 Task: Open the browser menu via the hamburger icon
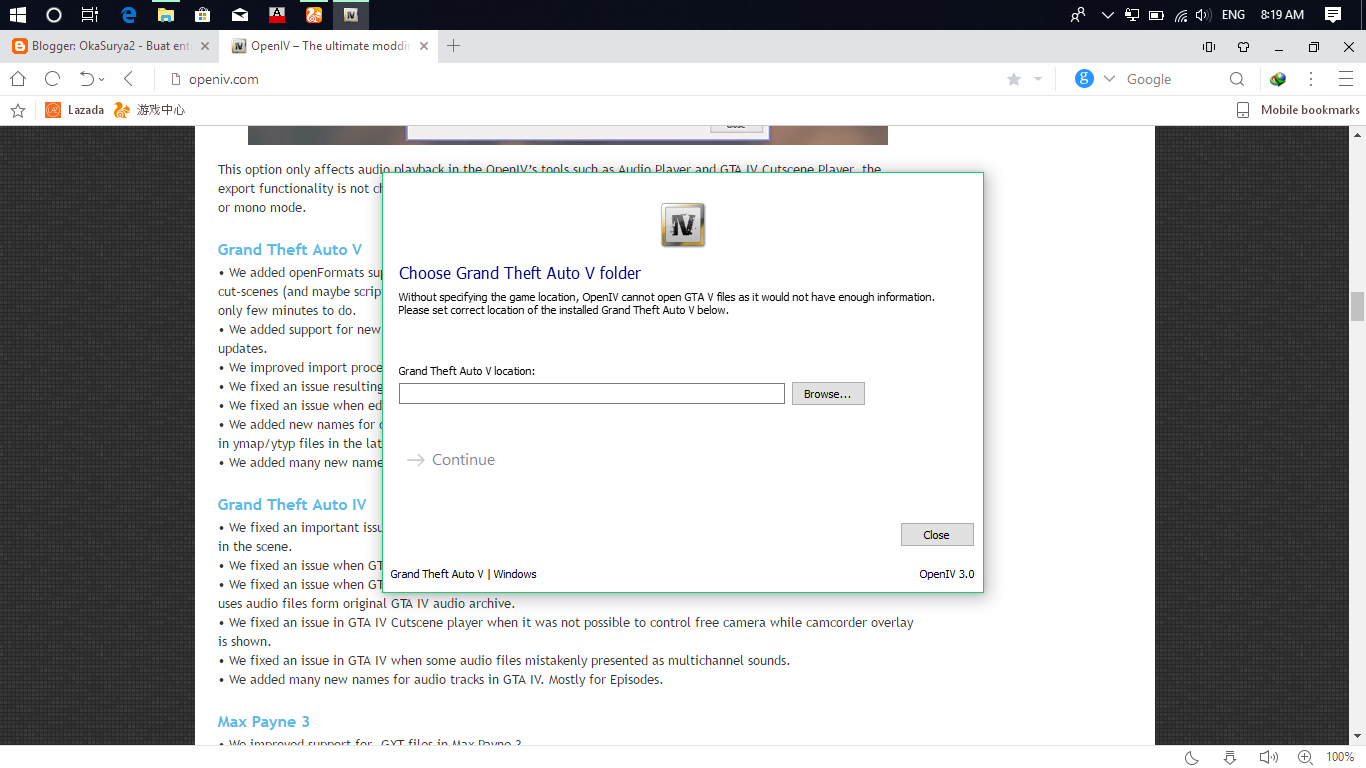pyautogui.click(x=1345, y=78)
